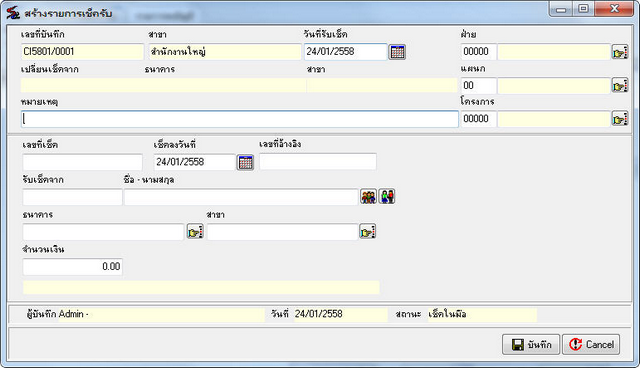Click the cheque number (เลขที่เช็ค) field
Viewport: 640px width, 368px height.
pyautogui.click(x=82, y=162)
